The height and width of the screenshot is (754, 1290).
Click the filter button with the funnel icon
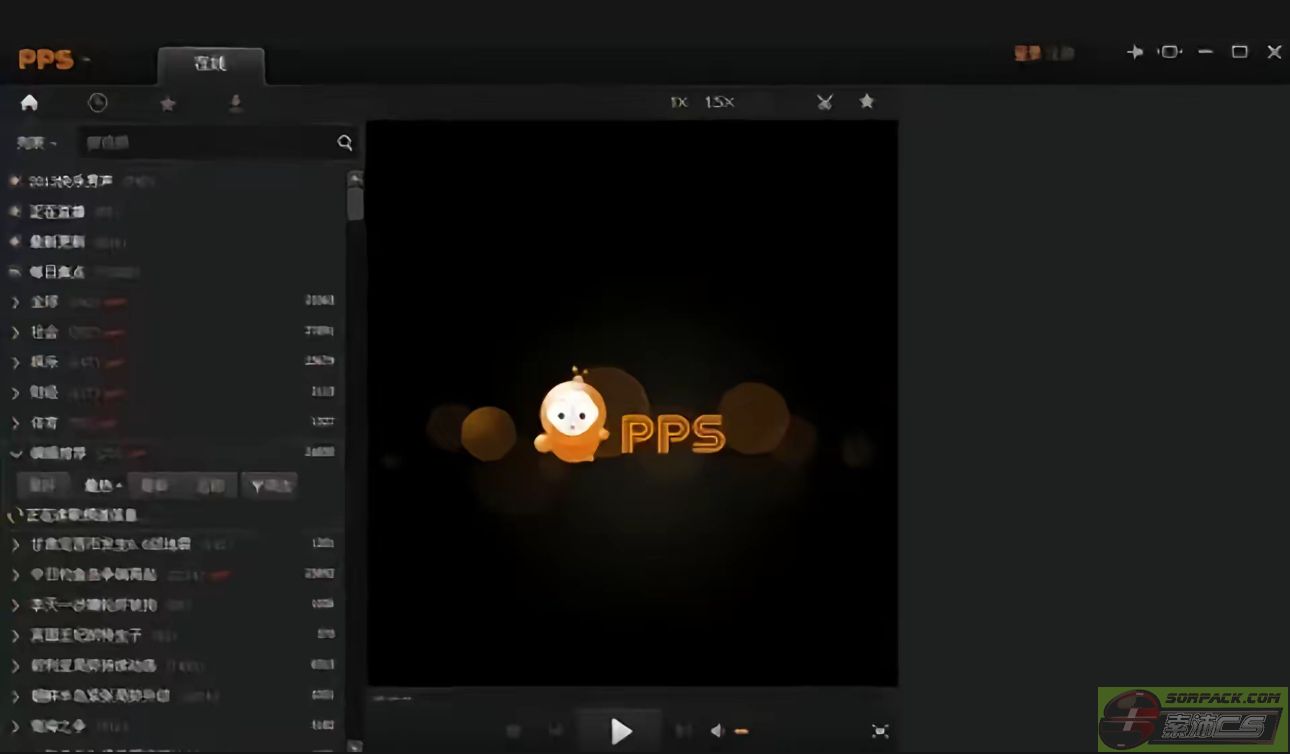tap(270, 486)
